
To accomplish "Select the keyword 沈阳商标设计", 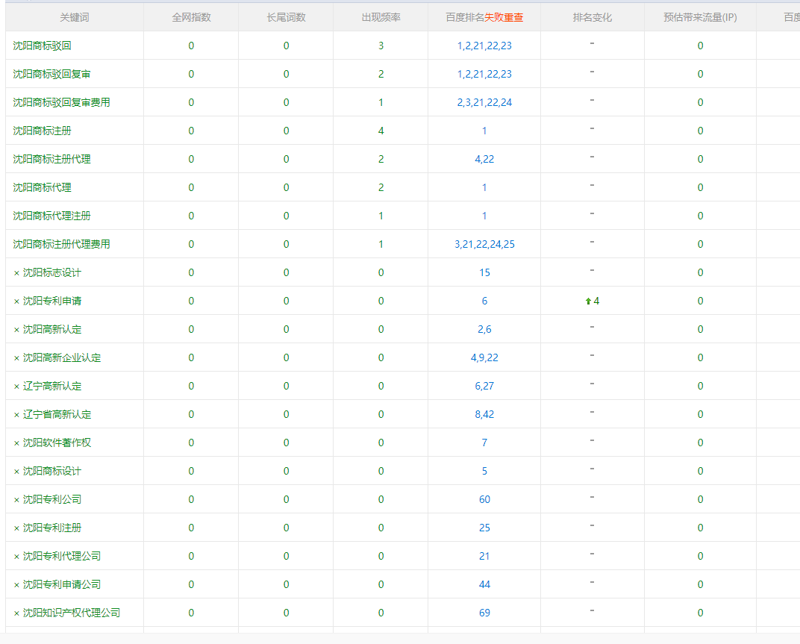I will pos(52,471).
